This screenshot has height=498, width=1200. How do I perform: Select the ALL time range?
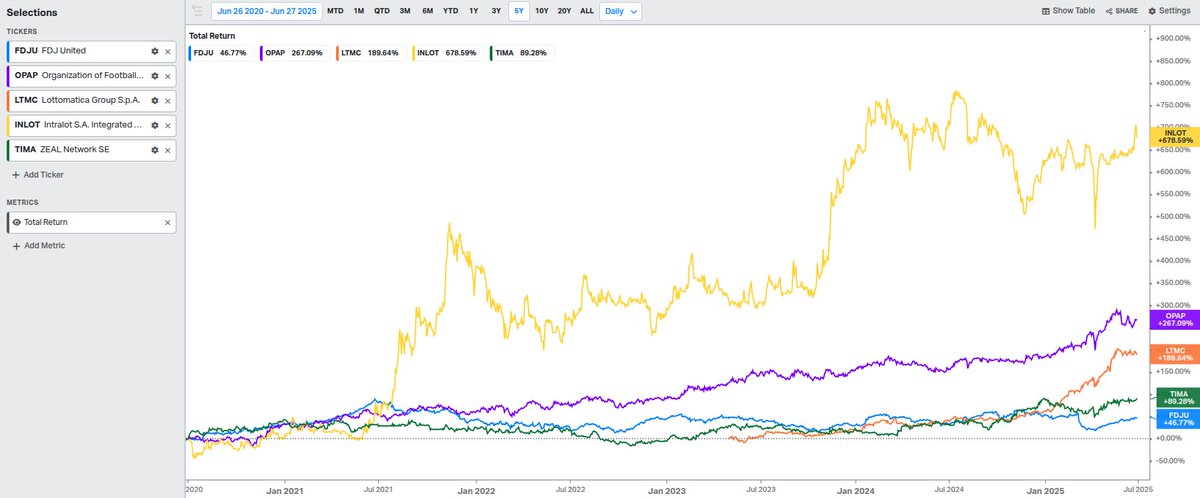click(587, 11)
